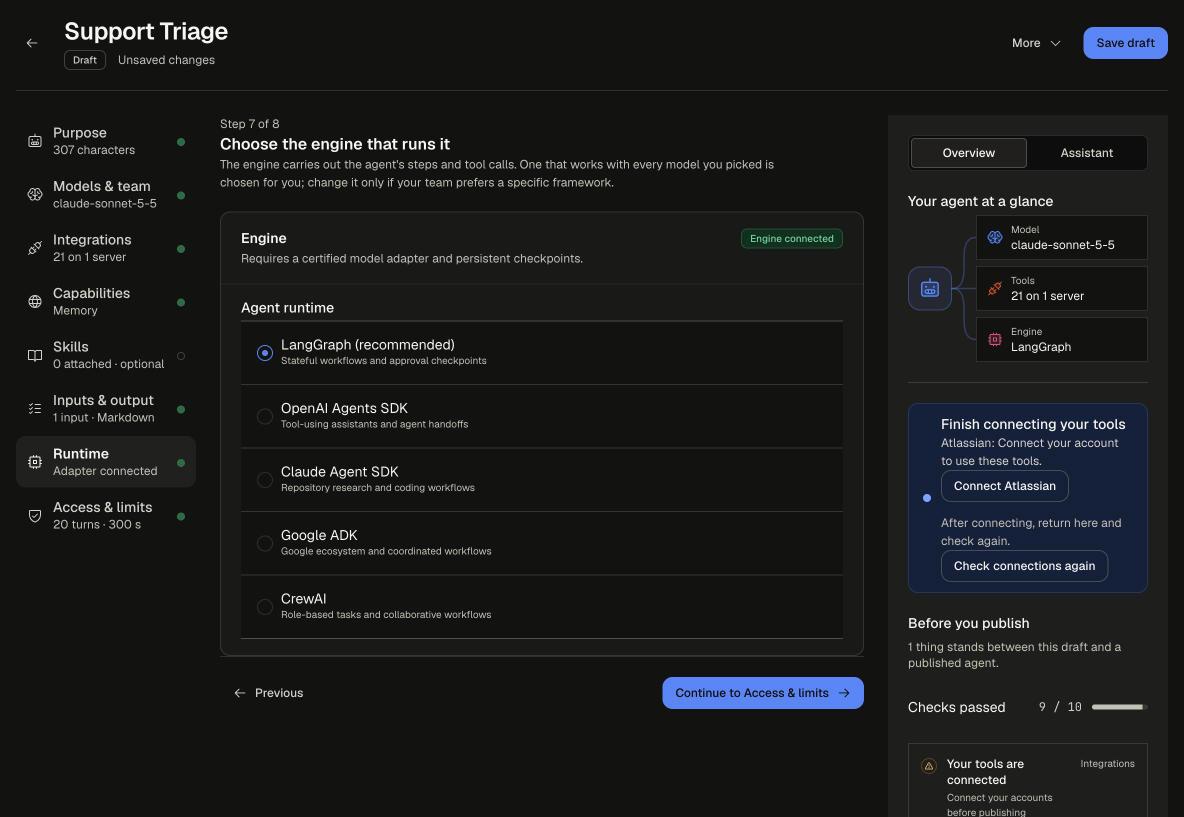The image size is (1184, 817).
Task: Click the Checks passed progress bar
Action: pyautogui.click(x=1119, y=708)
